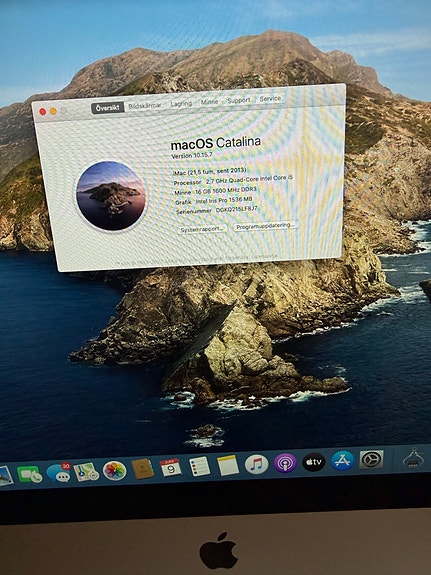This screenshot has width=431, height=575.
Task: Click the 16 GB 1600 MHz DDR3 value
Action: pyautogui.click(x=226, y=190)
